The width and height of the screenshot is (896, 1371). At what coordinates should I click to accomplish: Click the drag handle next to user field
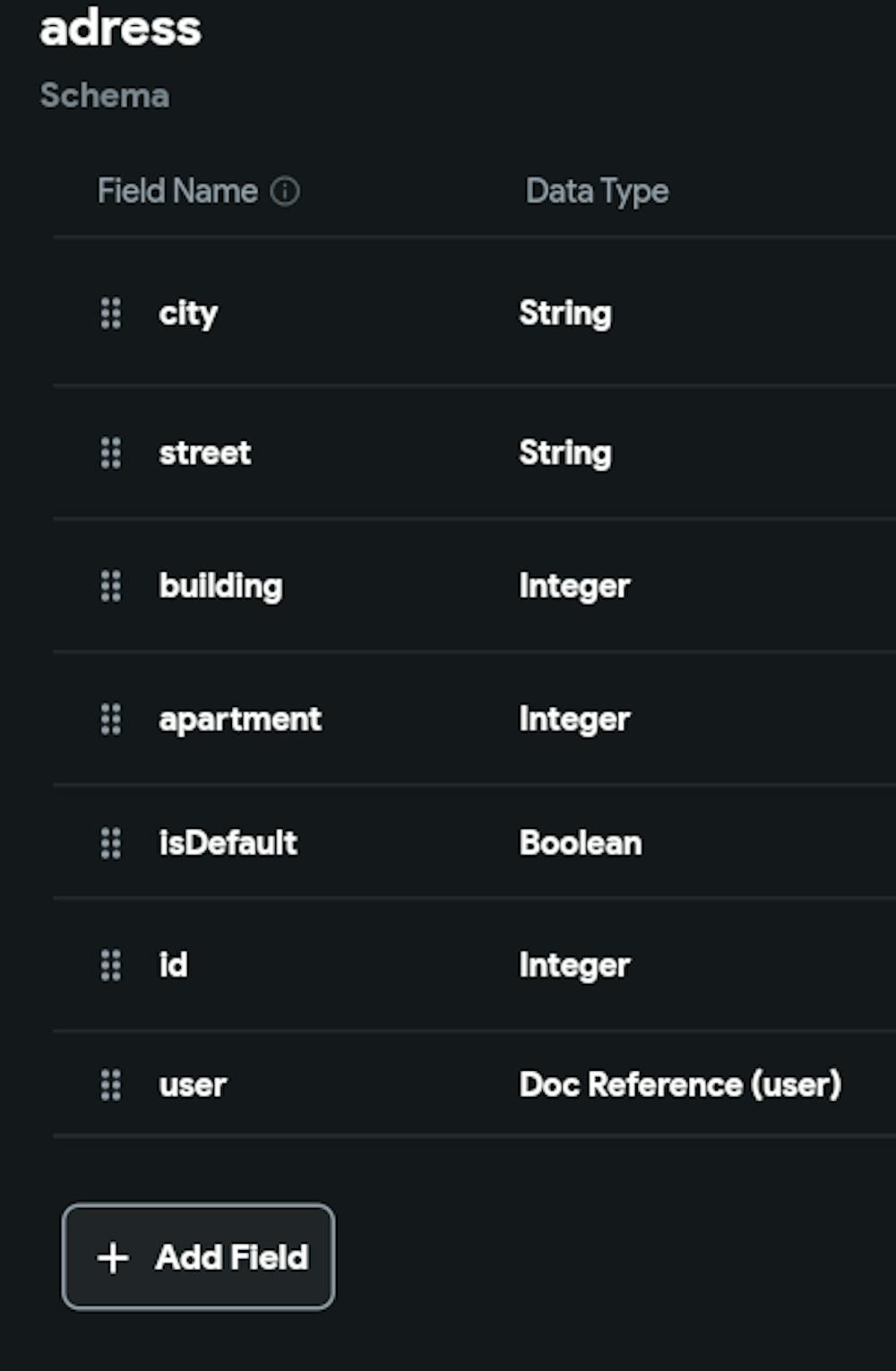pyautogui.click(x=110, y=1085)
